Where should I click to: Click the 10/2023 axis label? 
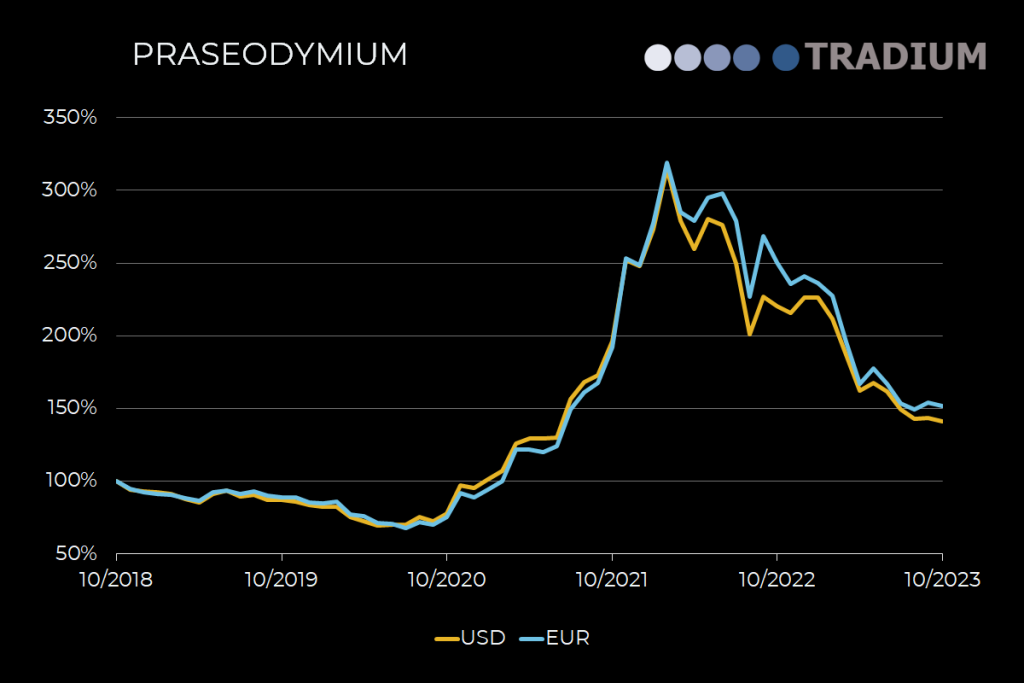click(944, 579)
